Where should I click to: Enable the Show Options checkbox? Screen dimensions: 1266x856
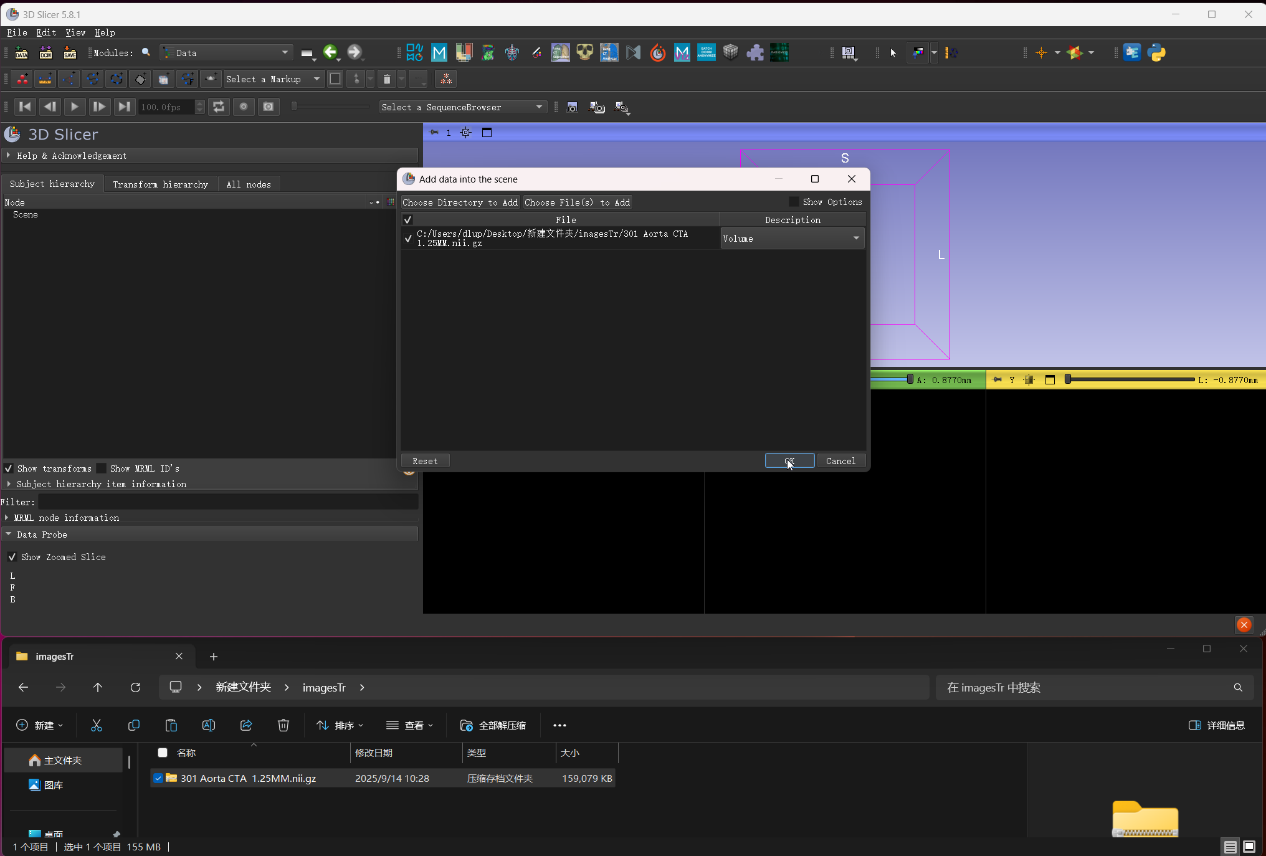pos(794,202)
